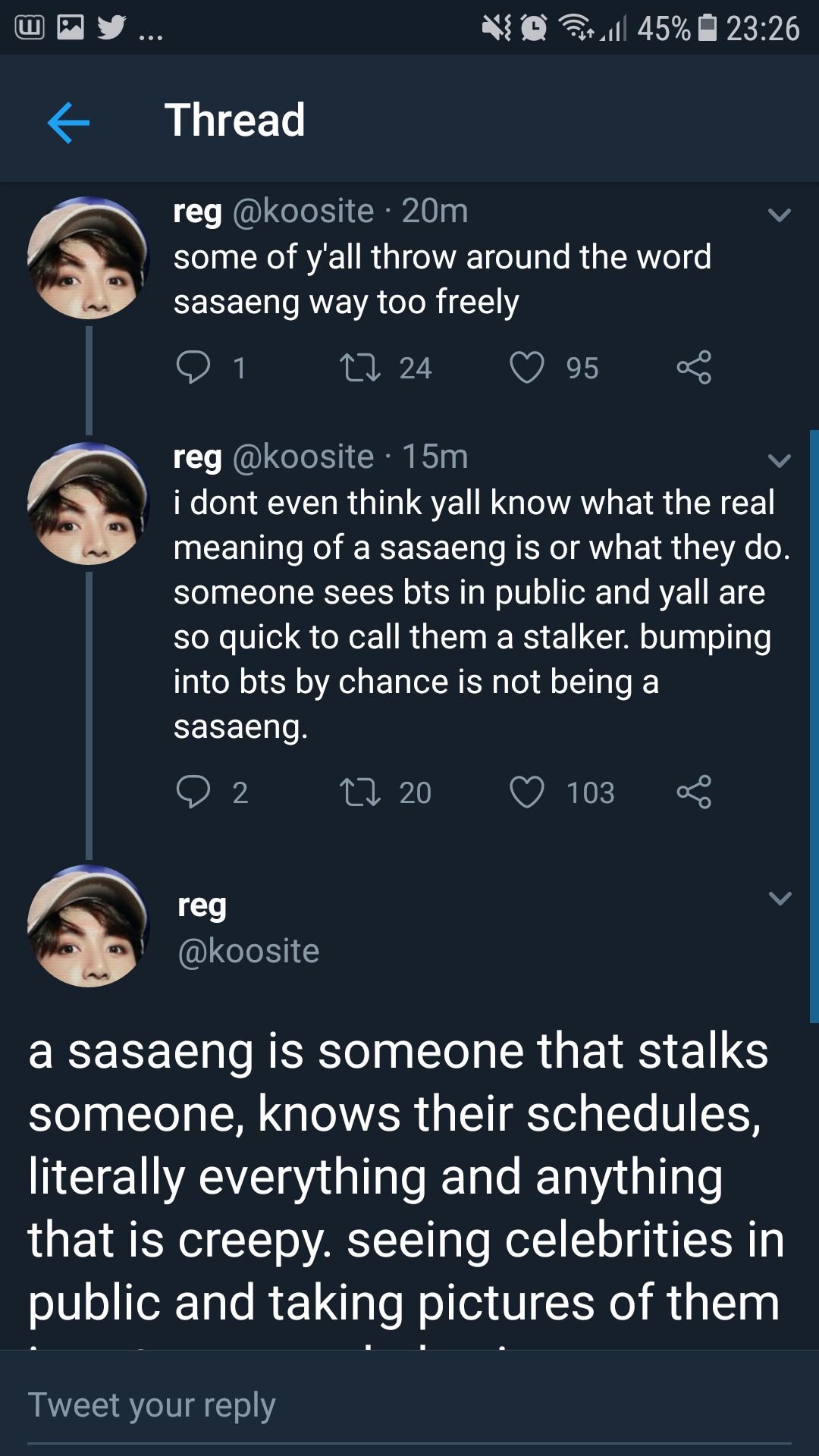The height and width of the screenshot is (1456, 819).
Task: Open the dropdown chevron on the main tweet
Action: [x=780, y=899]
